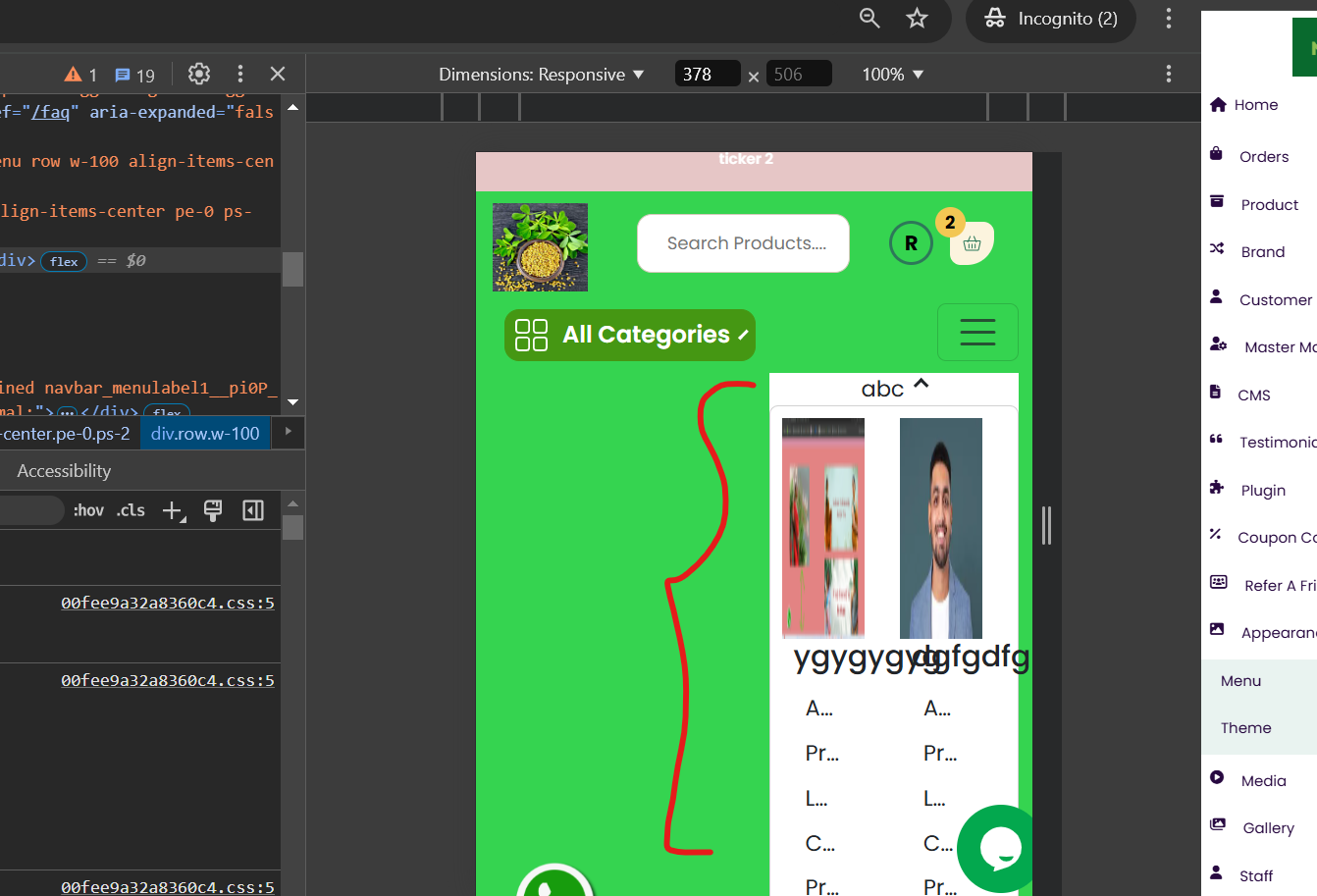Toggle the :hov element state button
Image resolution: width=1317 pixels, height=896 pixels.
click(88, 510)
